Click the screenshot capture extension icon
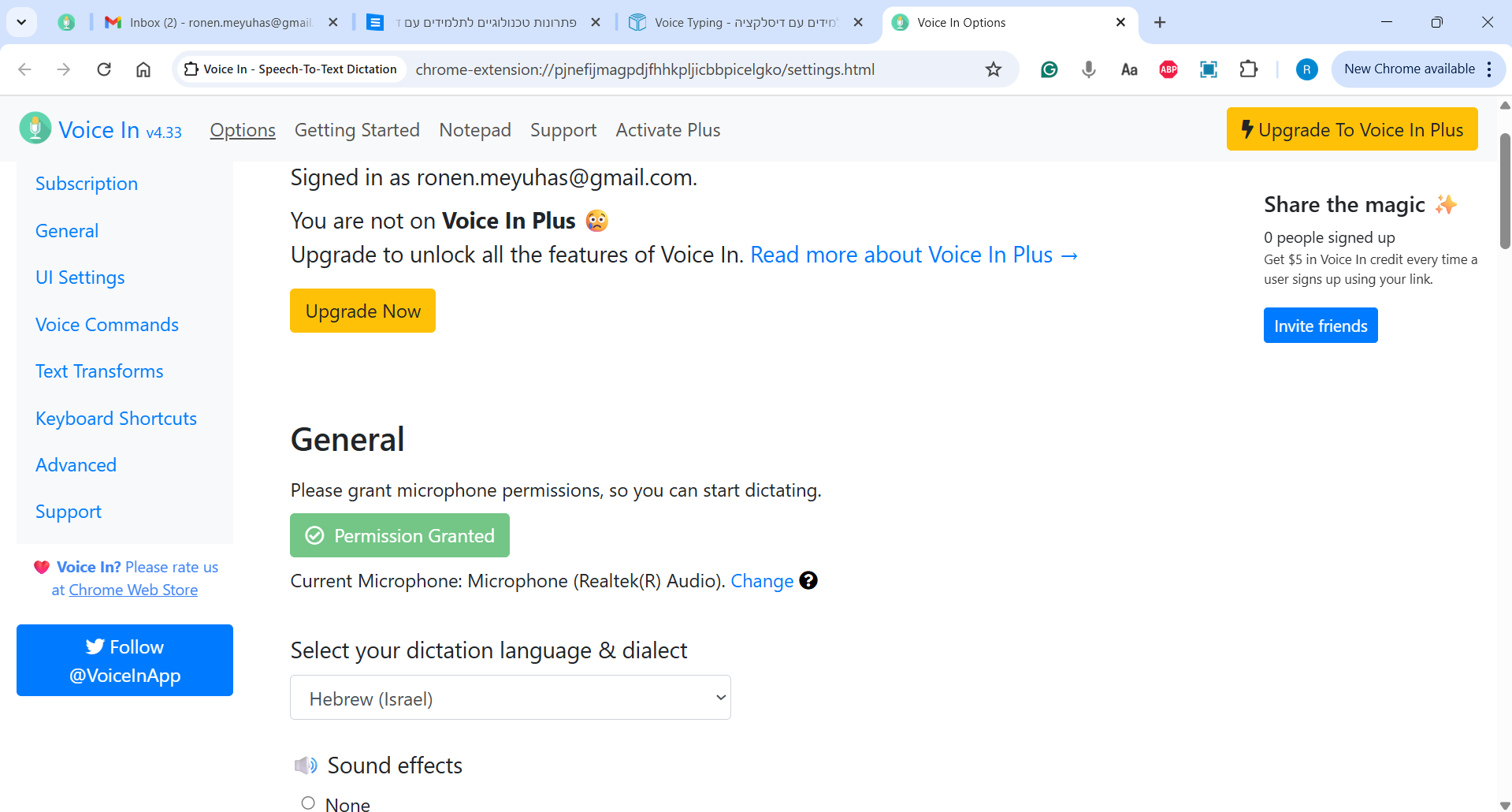 [x=1209, y=69]
